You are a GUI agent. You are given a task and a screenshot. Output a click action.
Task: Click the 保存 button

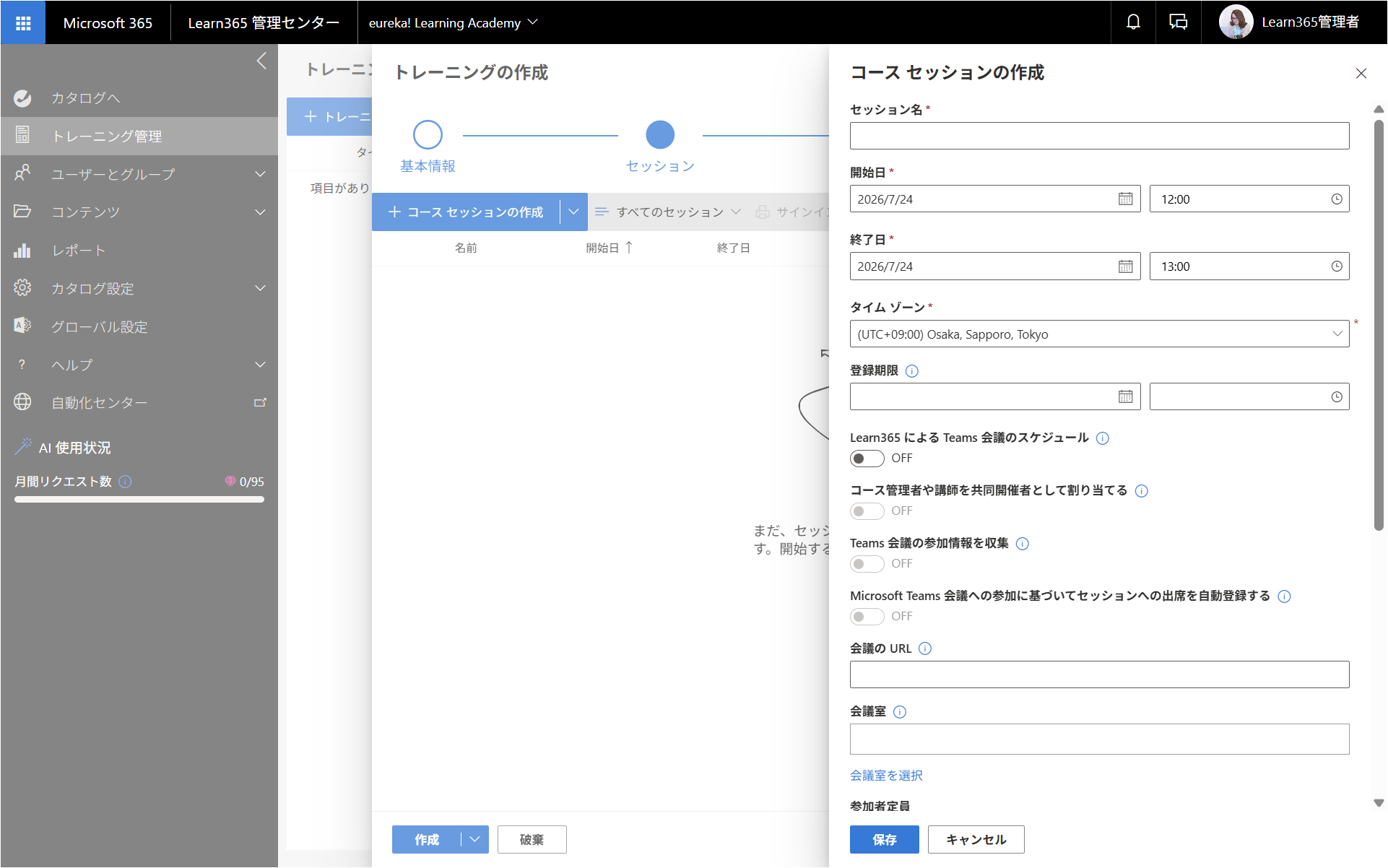[884, 839]
